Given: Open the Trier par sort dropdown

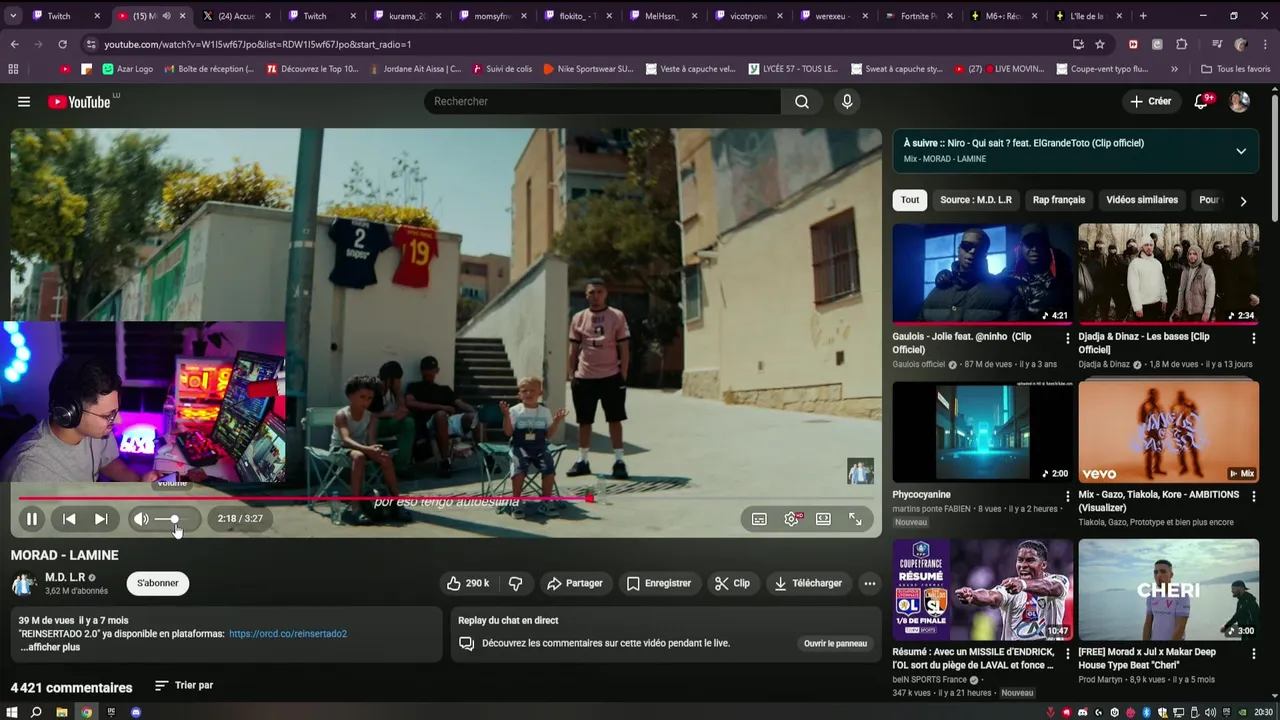Looking at the screenshot, I should (x=184, y=686).
